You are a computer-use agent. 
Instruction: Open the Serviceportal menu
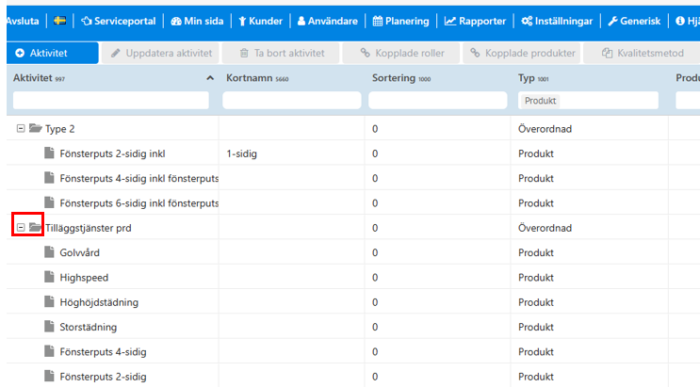pyautogui.click(x=118, y=21)
